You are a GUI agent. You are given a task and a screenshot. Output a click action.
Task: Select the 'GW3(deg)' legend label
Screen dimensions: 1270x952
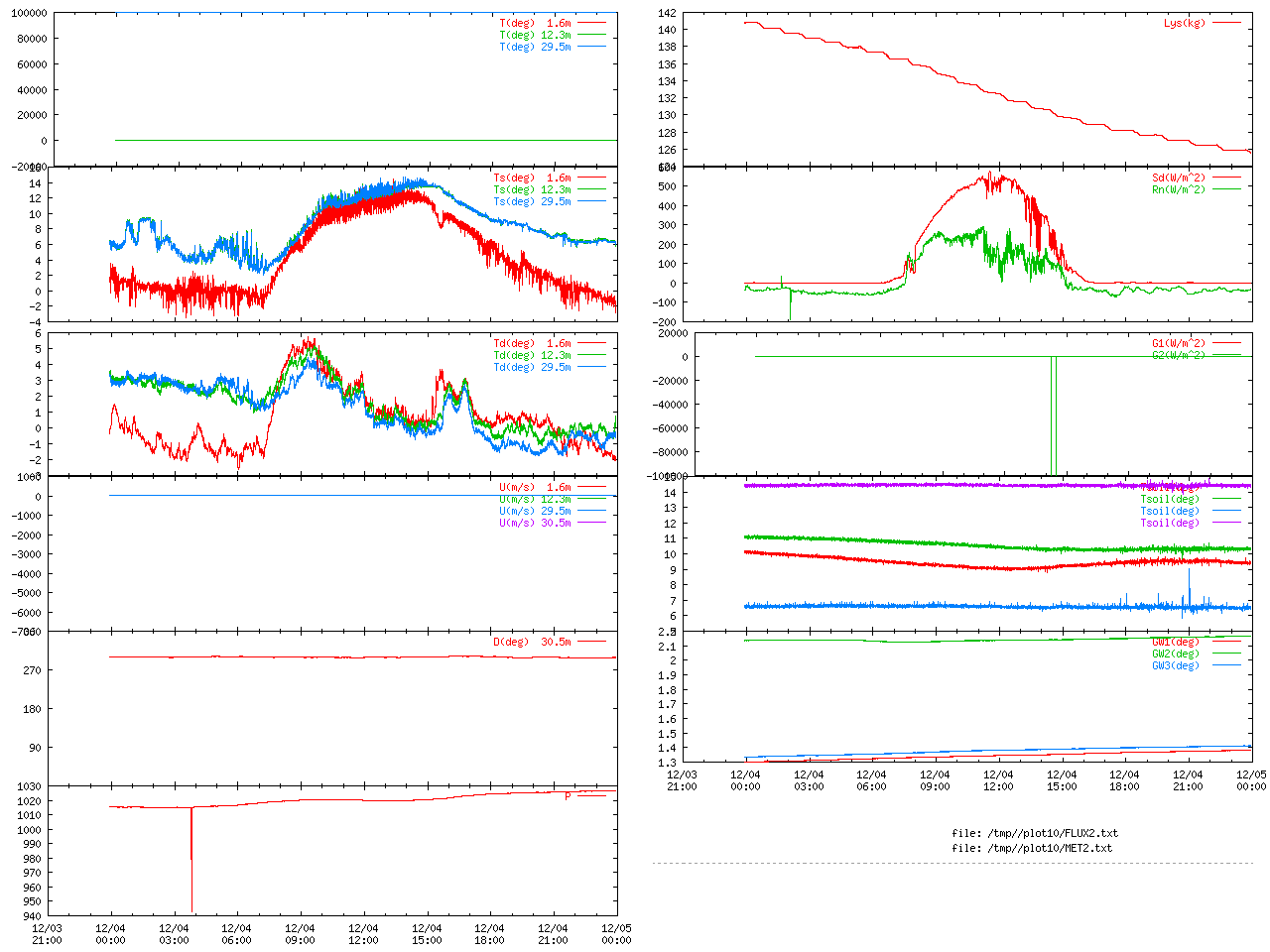[x=1176, y=665]
